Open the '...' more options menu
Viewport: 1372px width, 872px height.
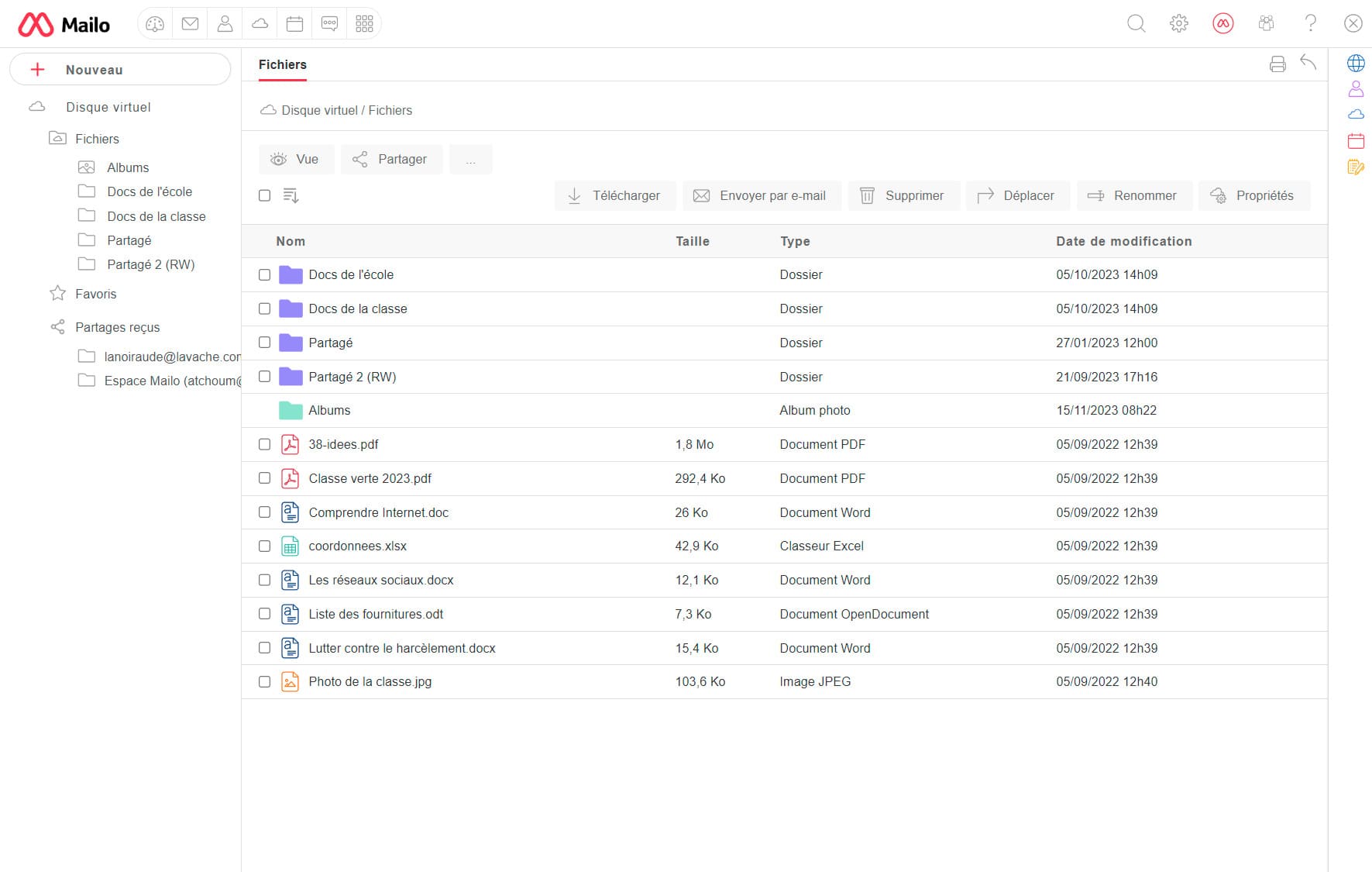pyautogui.click(x=471, y=159)
